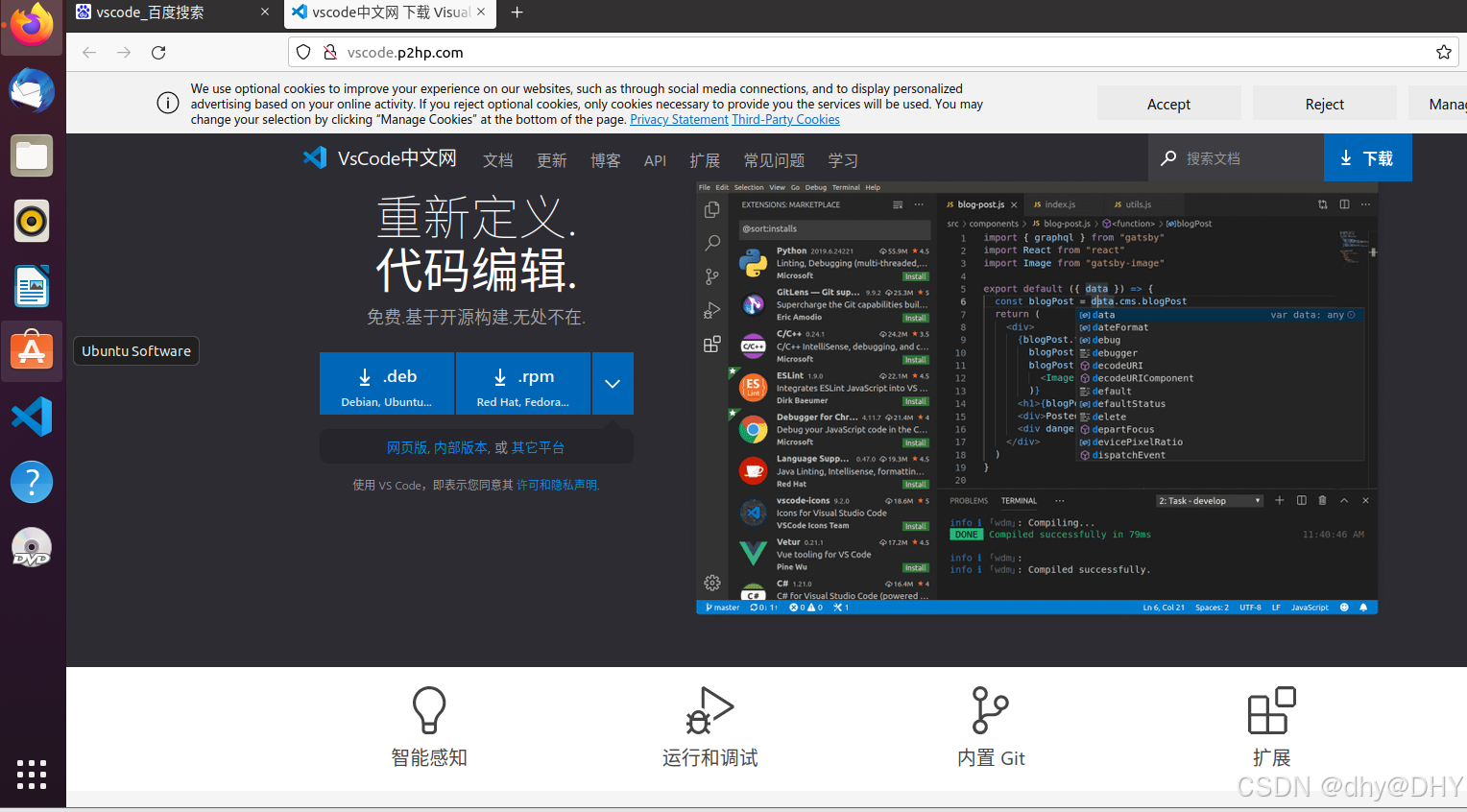The width and height of the screenshot is (1467, 812).
Task: Go forward with browser forward arrow
Action: [124, 53]
